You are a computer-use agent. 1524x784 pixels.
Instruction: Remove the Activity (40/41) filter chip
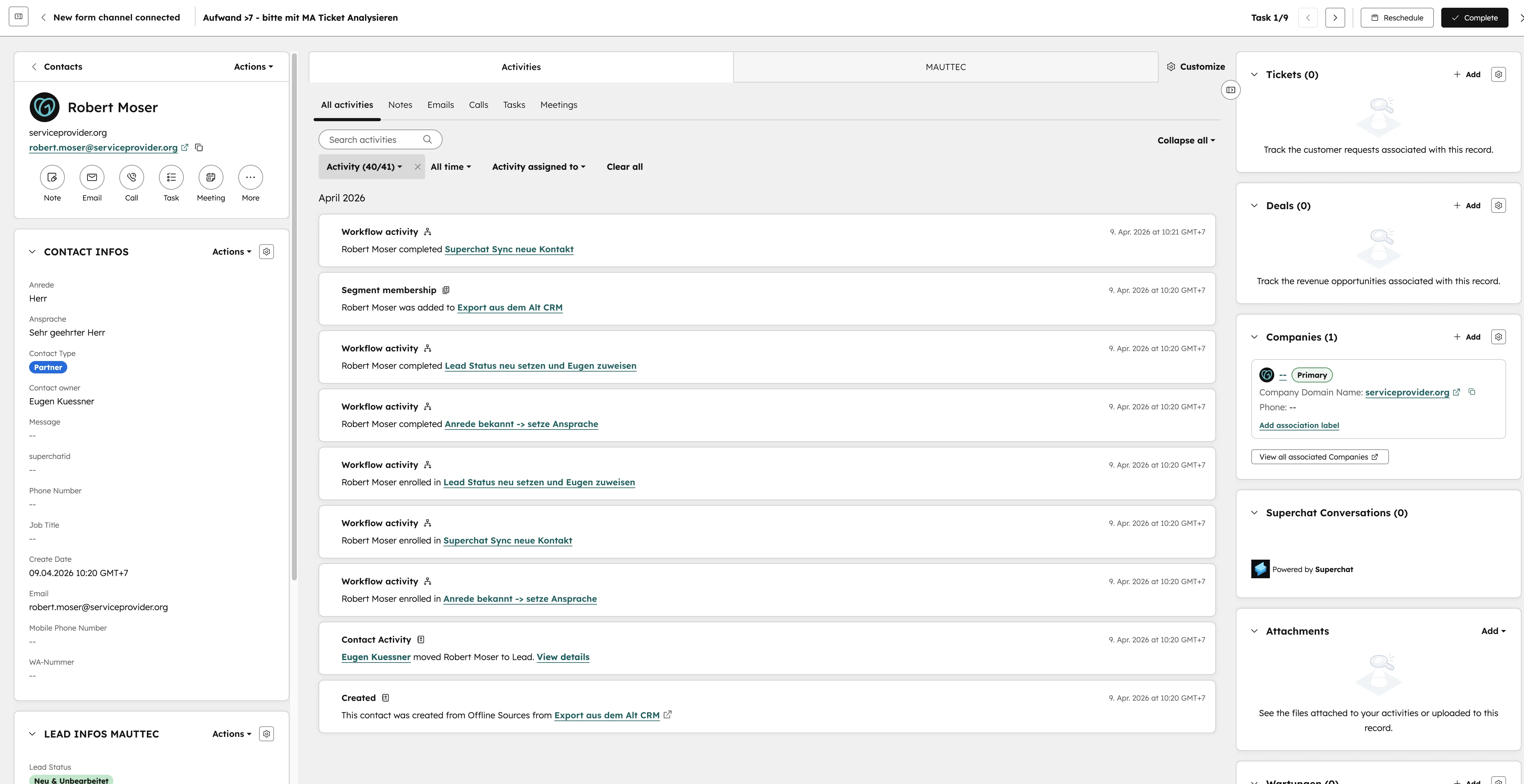418,166
